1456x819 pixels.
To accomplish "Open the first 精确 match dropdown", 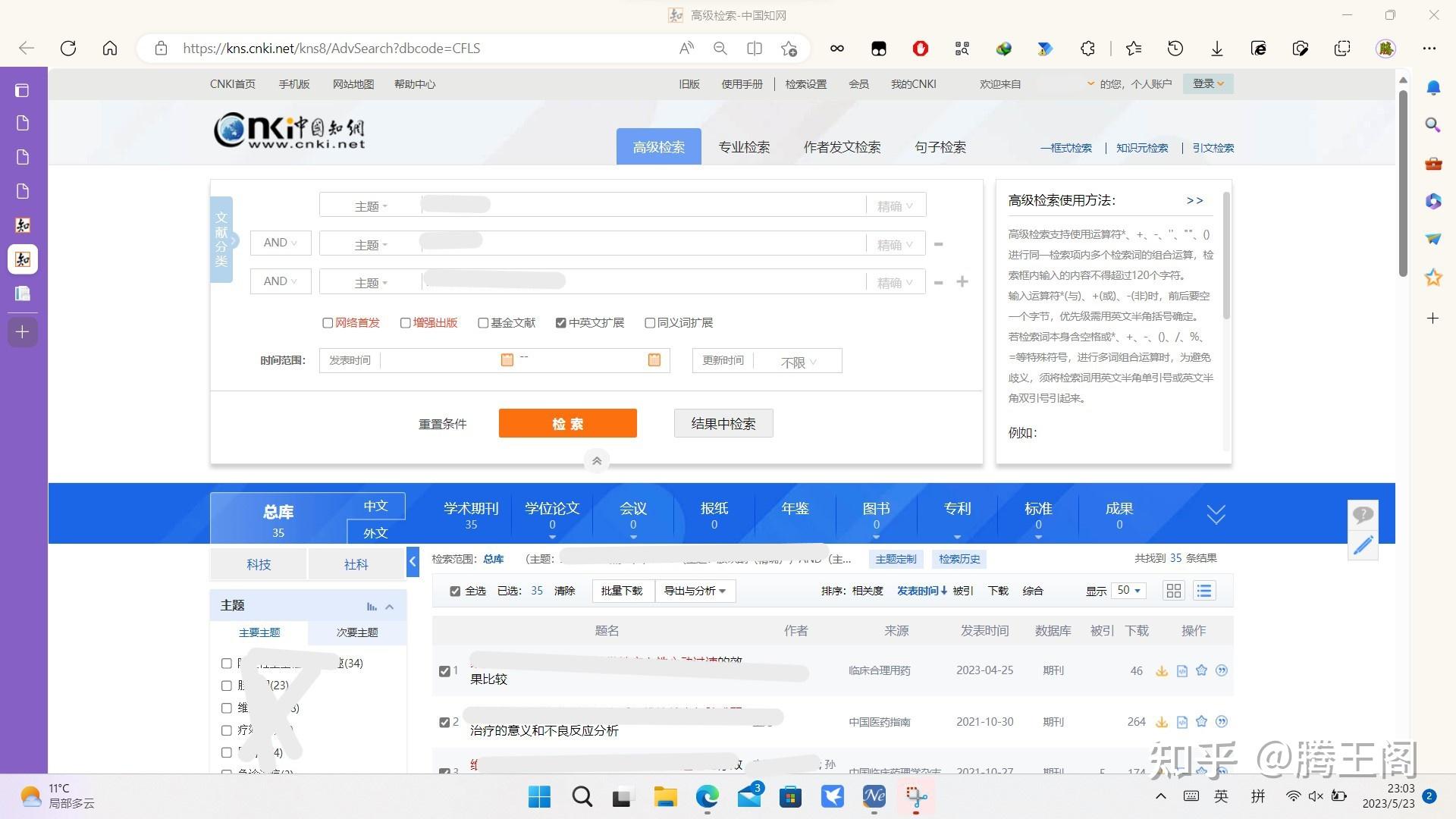I will 895,206.
